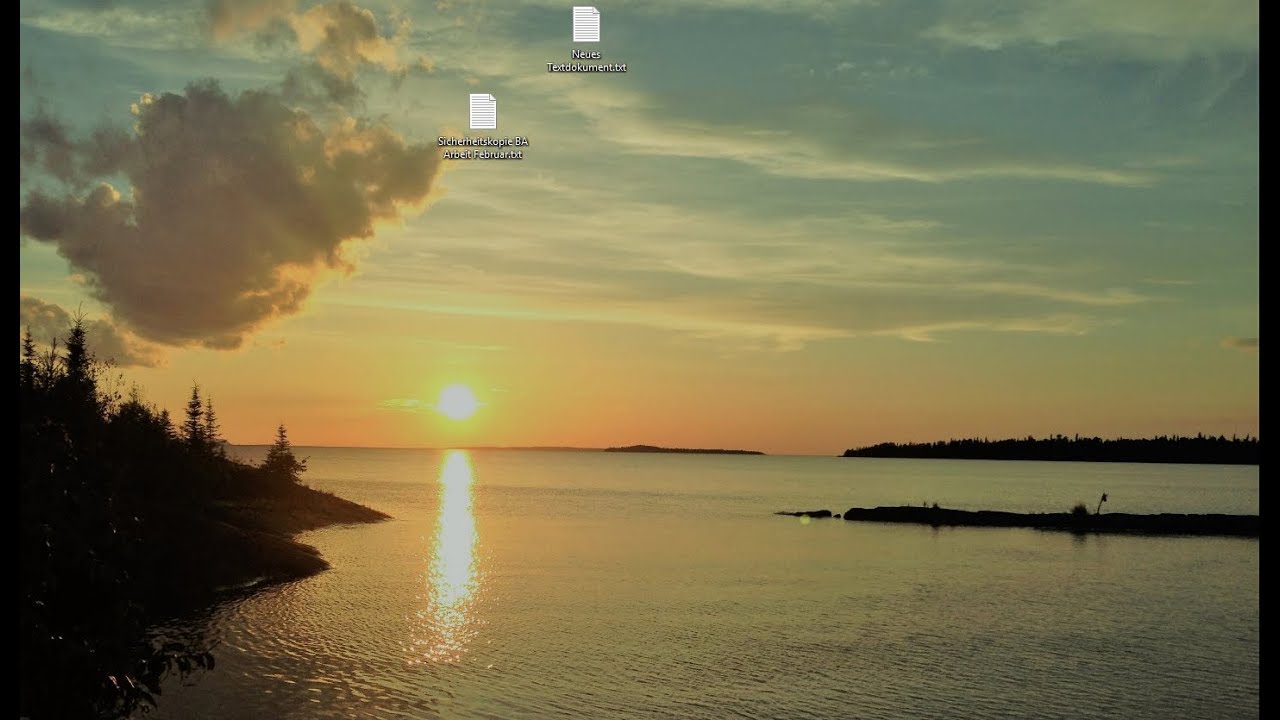
Task: Click the setting sun on the wallpaper
Action: tap(457, 402)
